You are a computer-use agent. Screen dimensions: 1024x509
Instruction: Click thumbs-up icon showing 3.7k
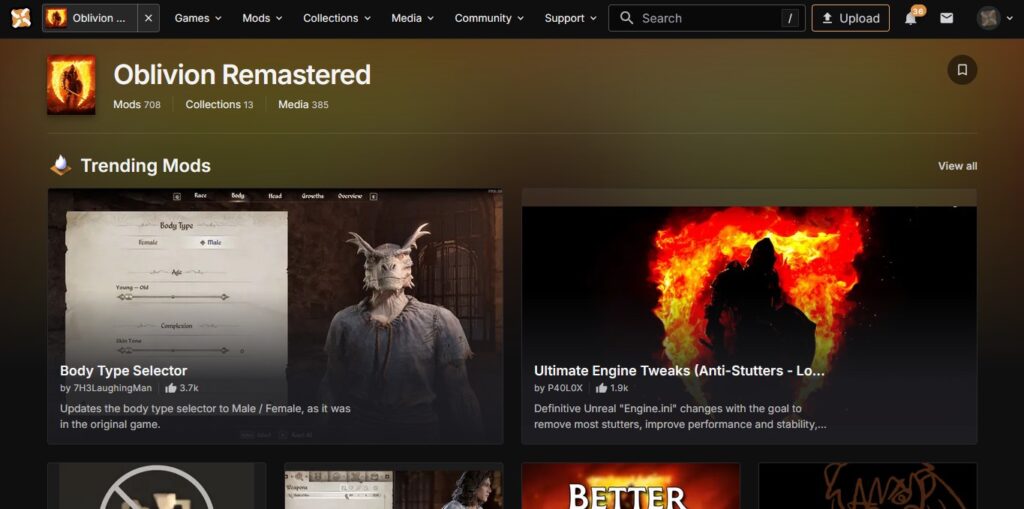click(171, 388)
